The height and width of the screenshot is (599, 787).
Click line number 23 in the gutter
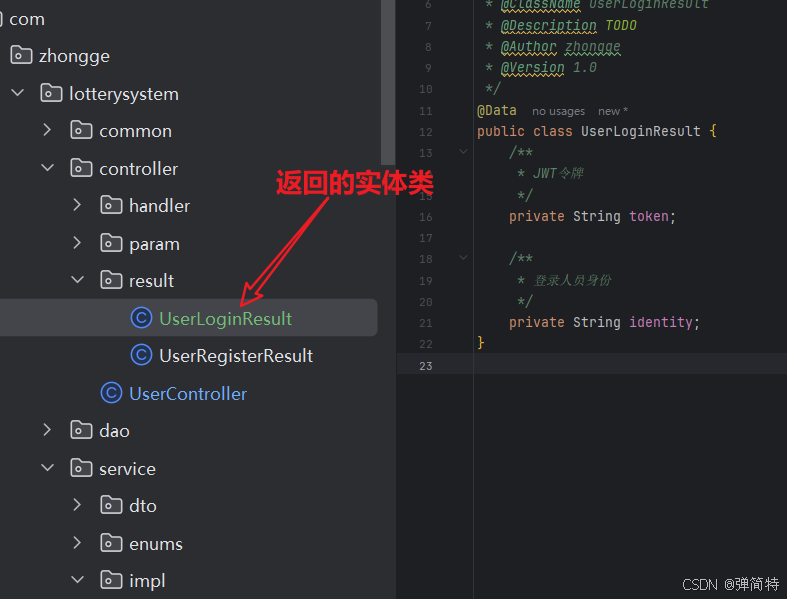426,366
